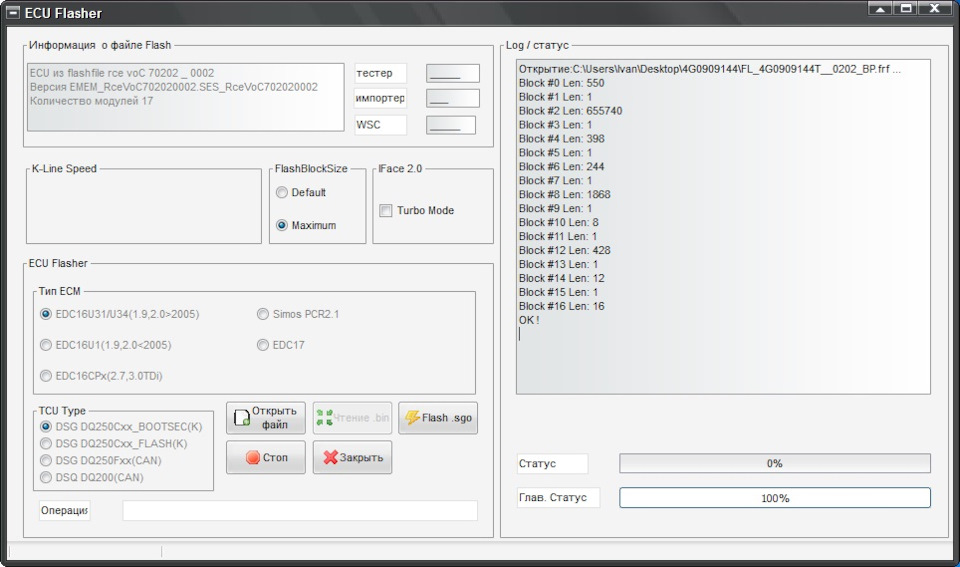Screen dimensions: 960x567
Task: Click the тестер value field
Action: [452, 73]
